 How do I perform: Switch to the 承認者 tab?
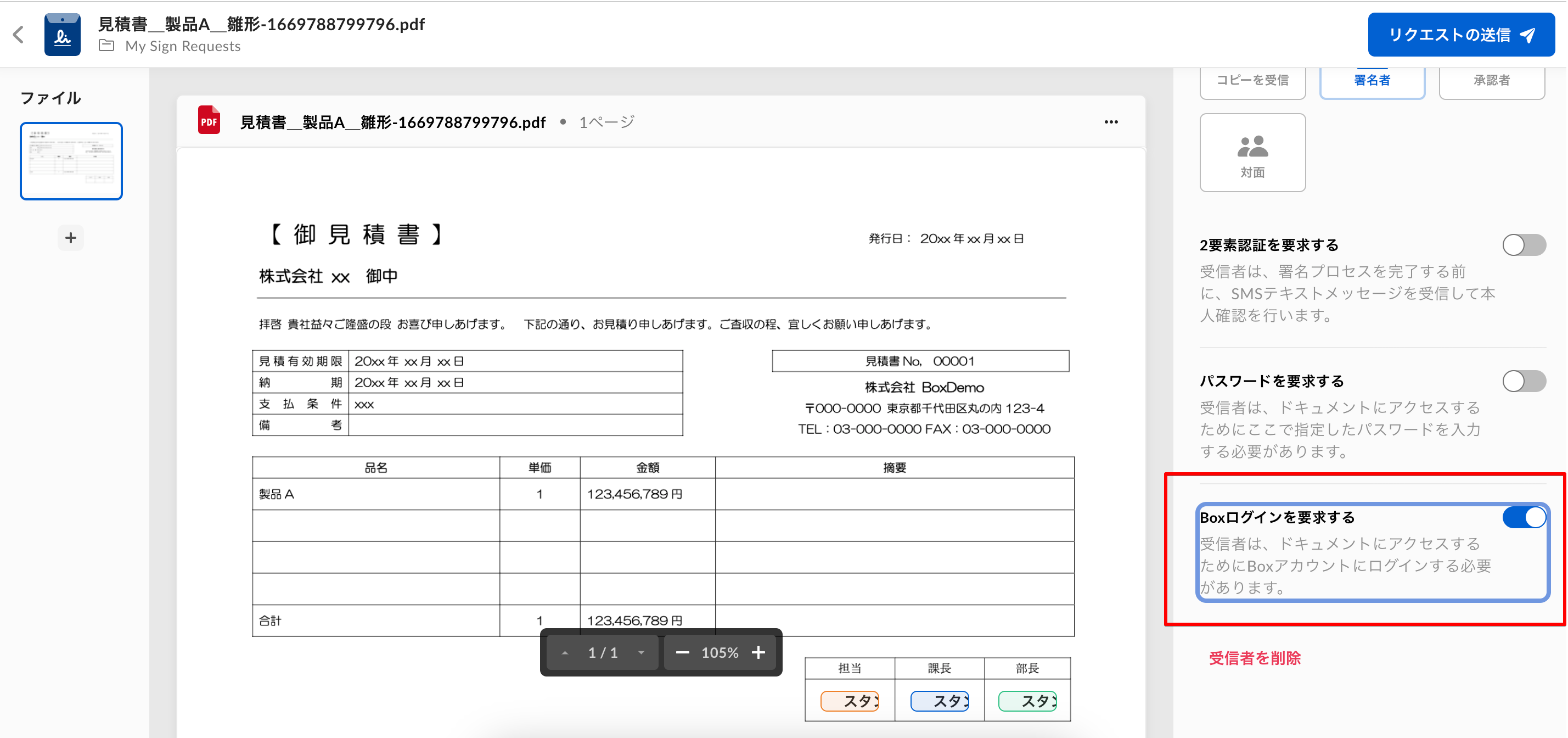[1491, 79]
